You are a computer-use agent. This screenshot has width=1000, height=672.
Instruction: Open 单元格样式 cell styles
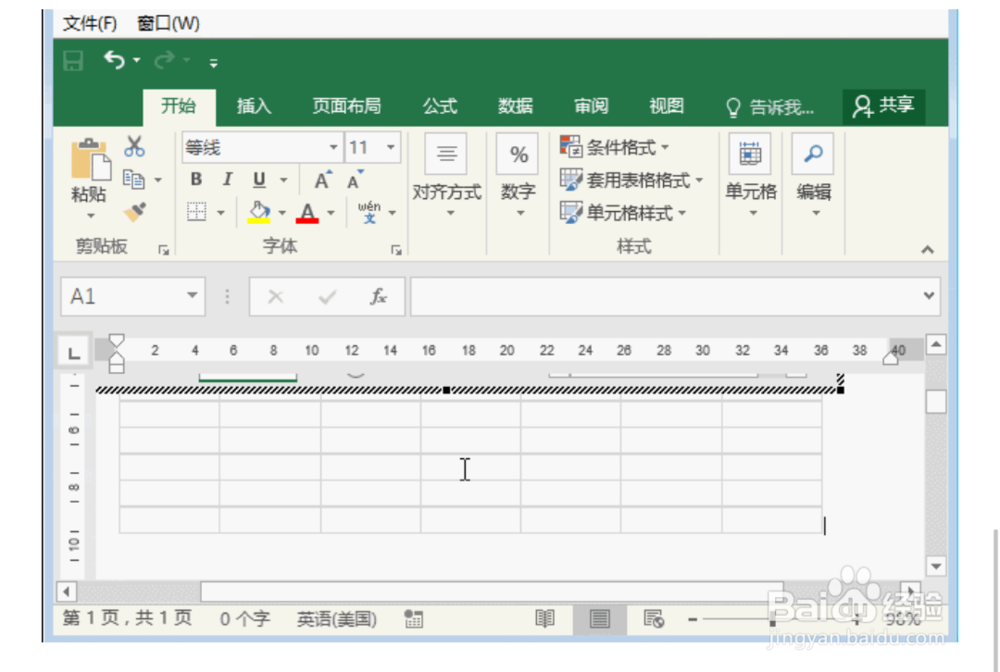tap(623, 213)
